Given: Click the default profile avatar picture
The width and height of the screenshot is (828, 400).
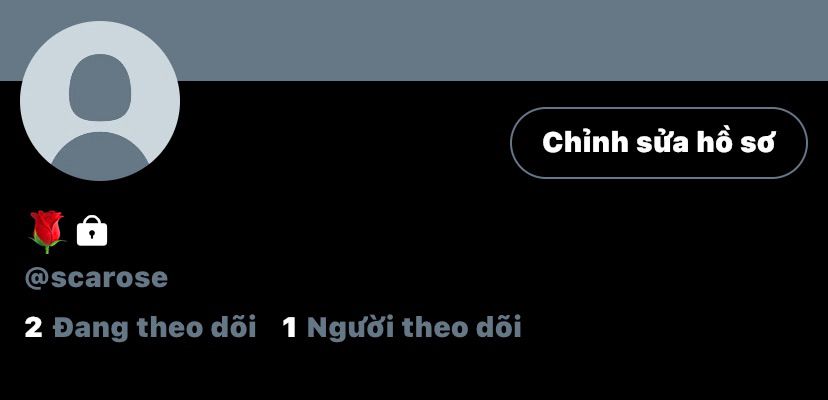Looking at the screenshot, I should pos(100,101).
